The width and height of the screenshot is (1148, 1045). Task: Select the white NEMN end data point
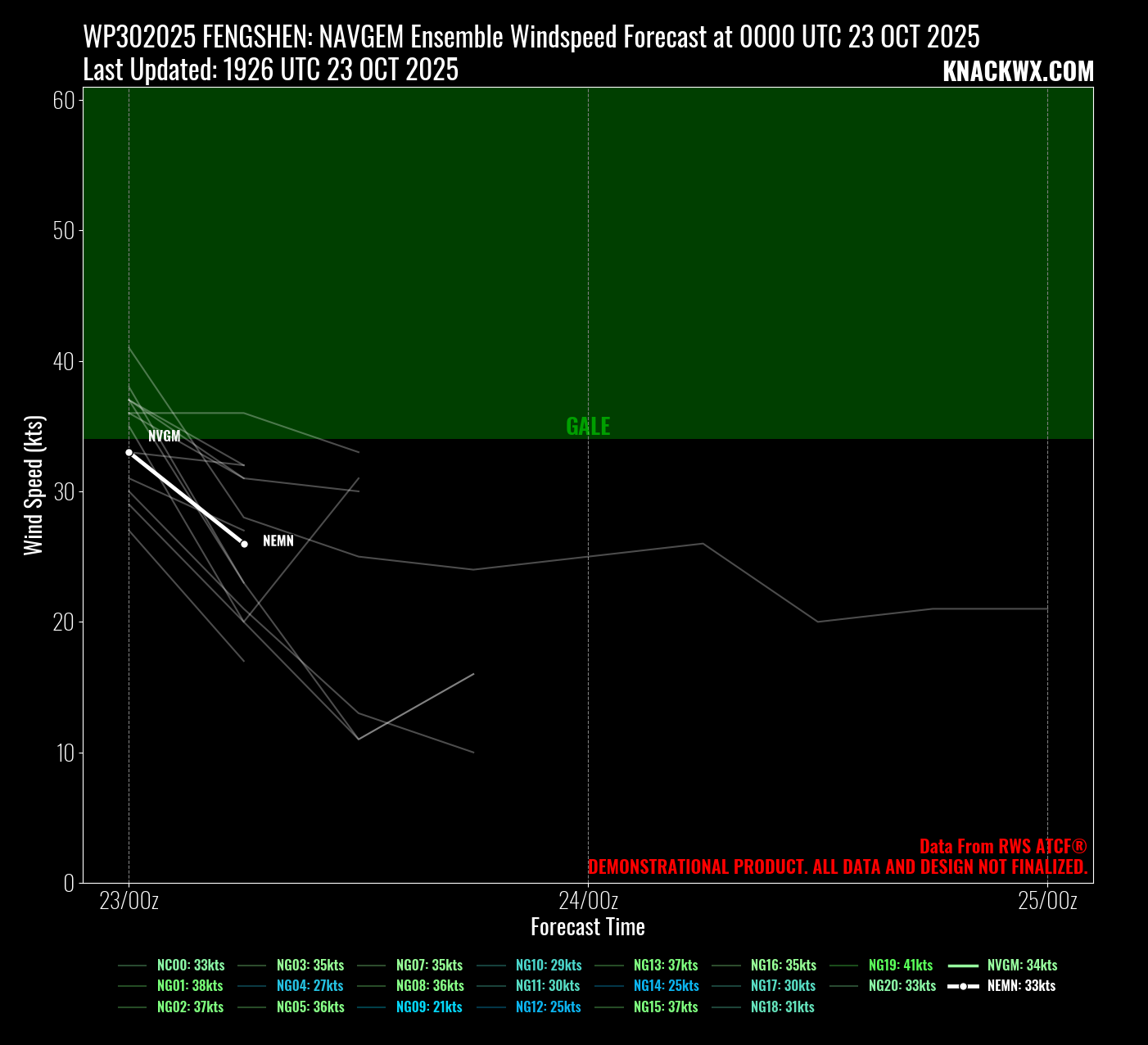point(244,544)
